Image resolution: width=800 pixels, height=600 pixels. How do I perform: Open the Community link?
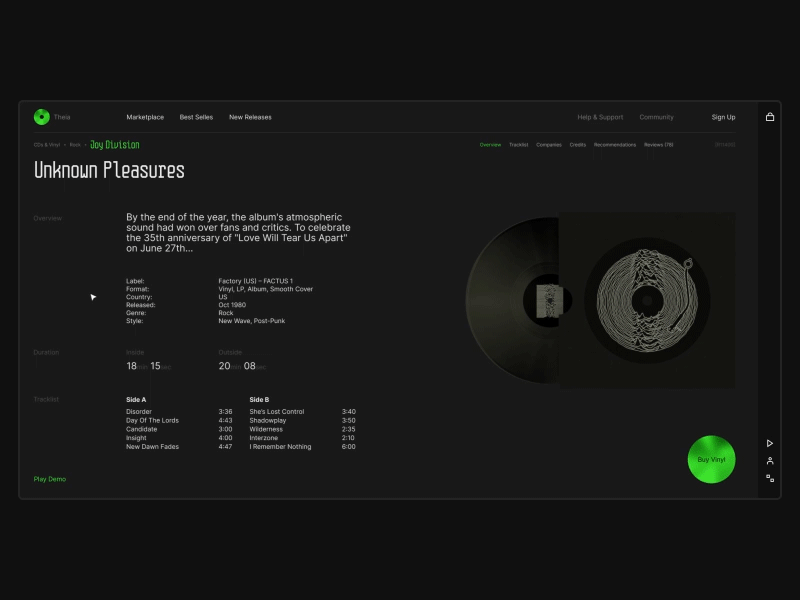point(656,117)
